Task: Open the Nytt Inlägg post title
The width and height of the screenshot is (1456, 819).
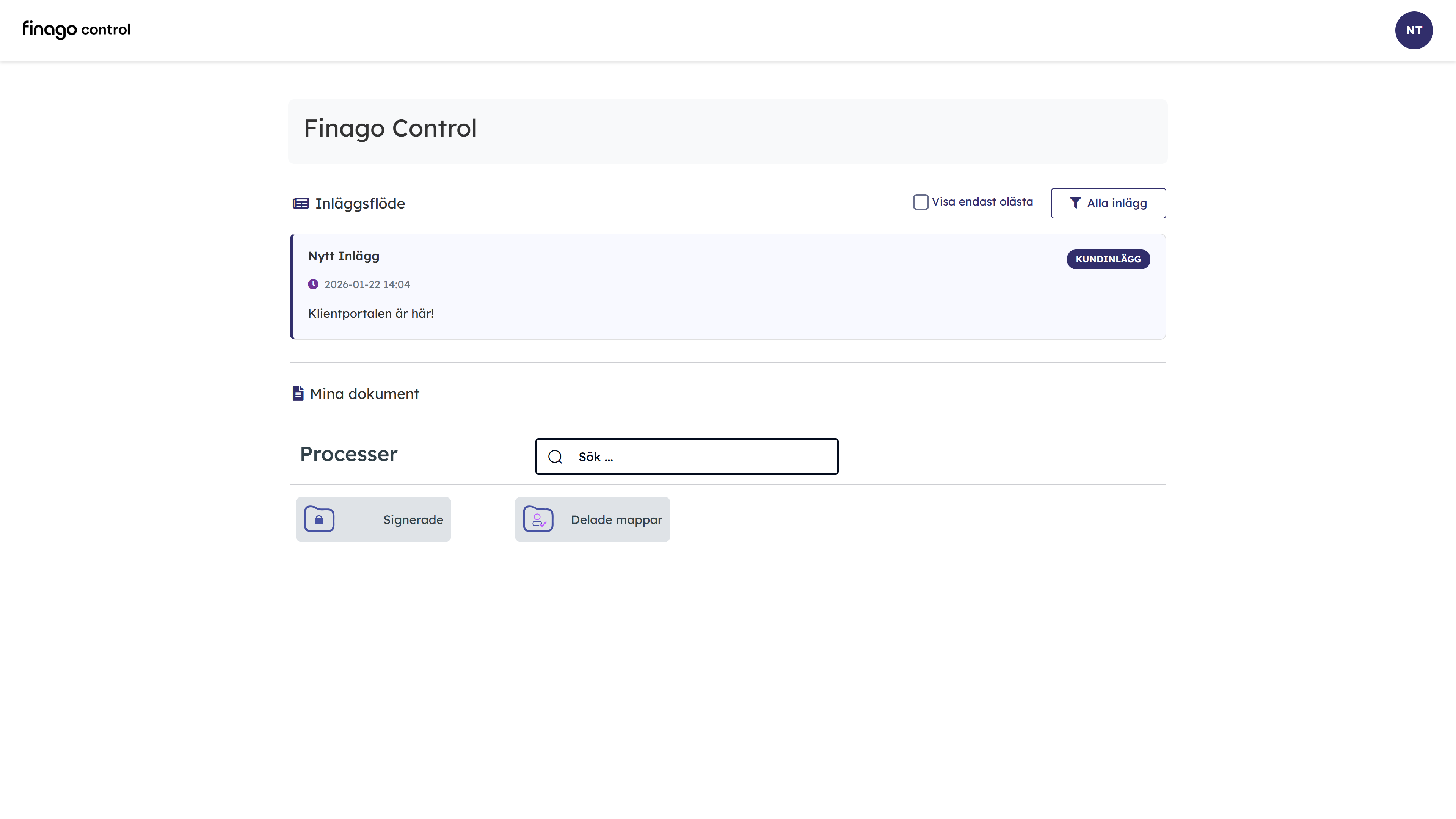Action: (344, 256)
